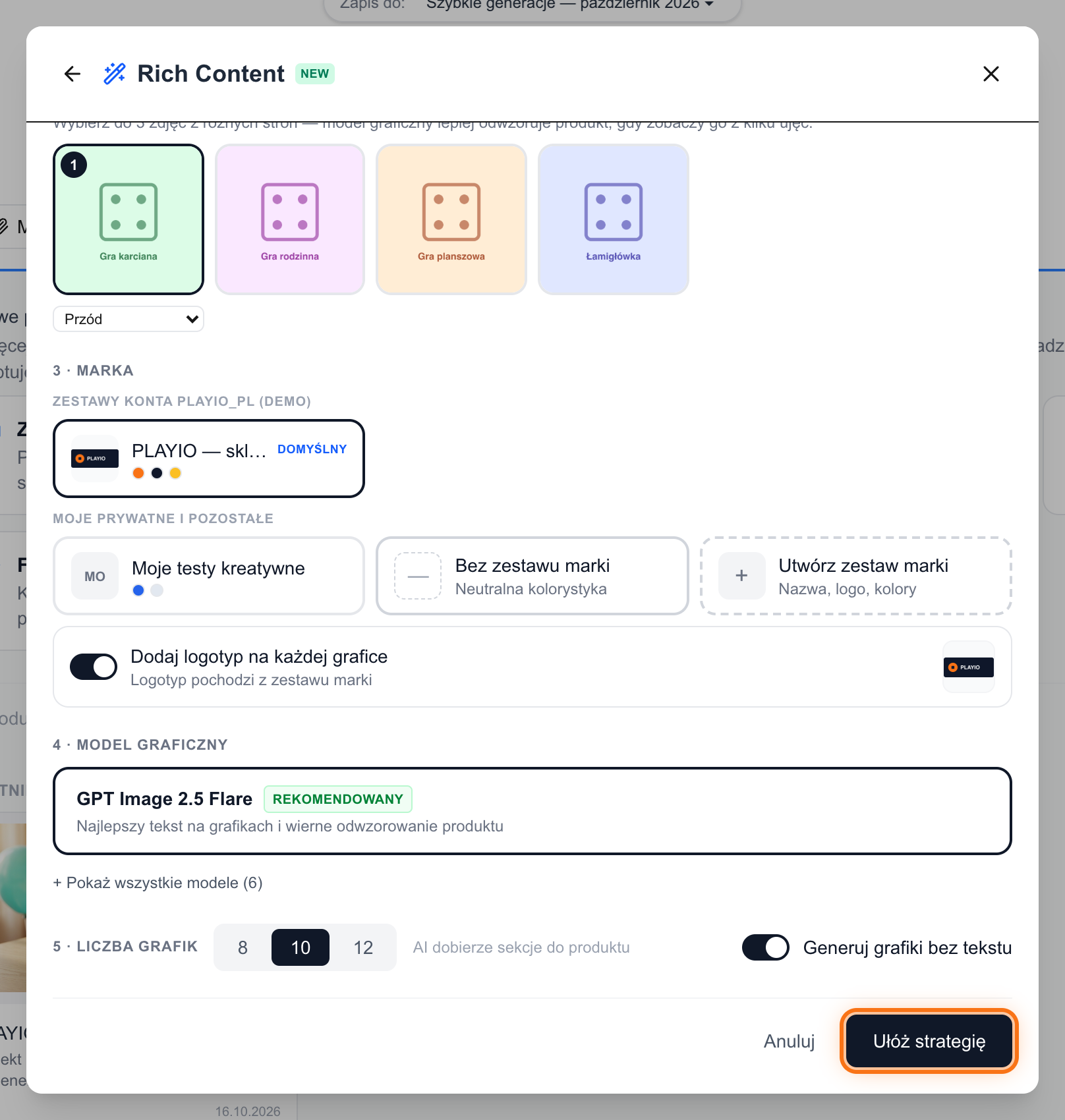Set graphics count to 8

click(243, 947)
